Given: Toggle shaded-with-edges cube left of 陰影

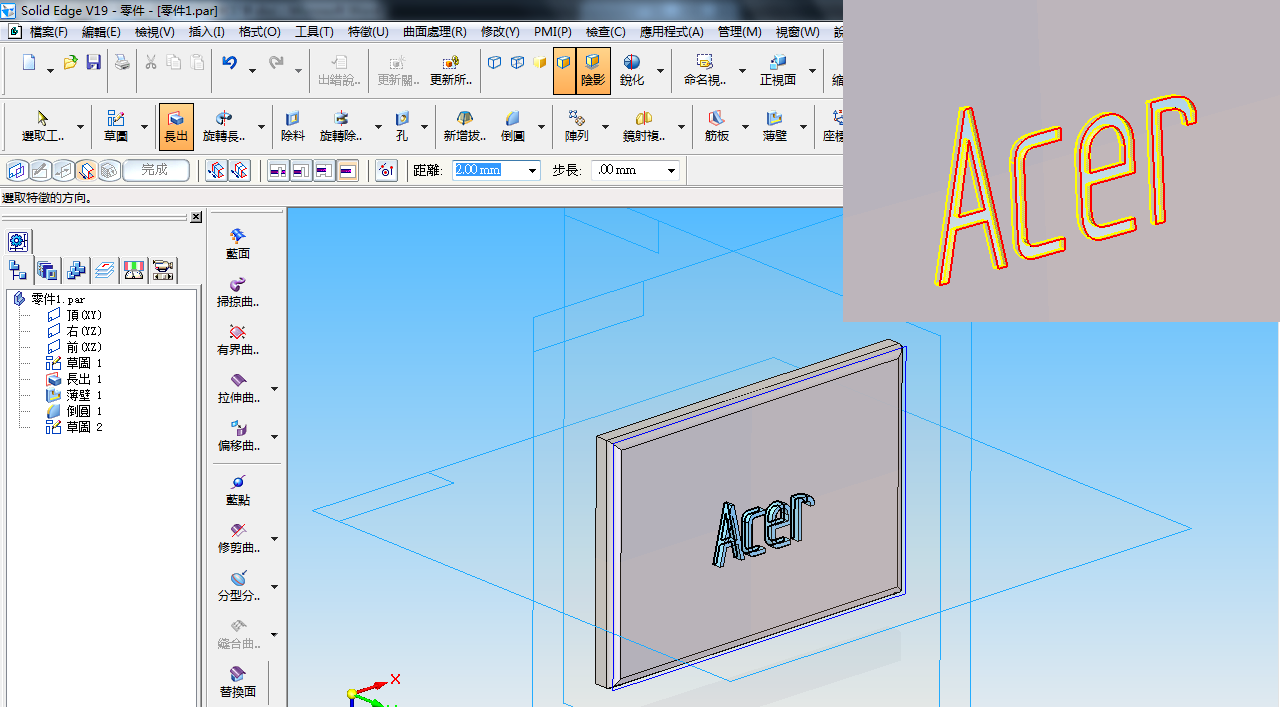Looking at the screenshot, I should pyautogui.click(x=565, y=71).
